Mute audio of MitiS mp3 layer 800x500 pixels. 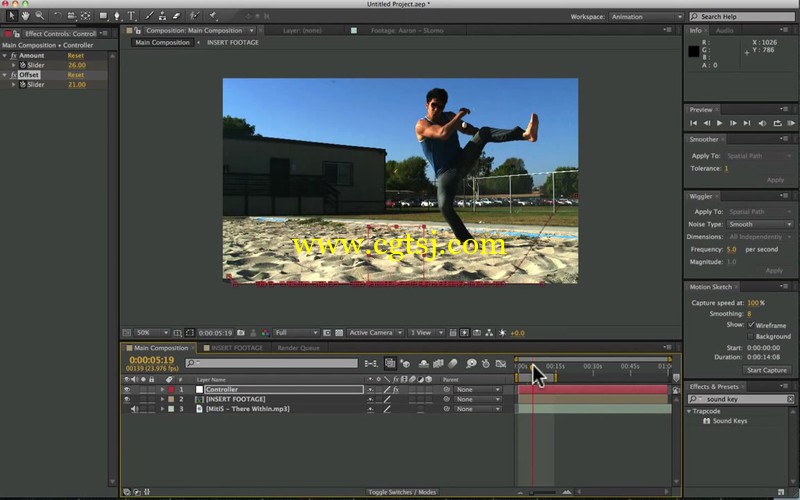pyautogui.click(x=134, y=409)
